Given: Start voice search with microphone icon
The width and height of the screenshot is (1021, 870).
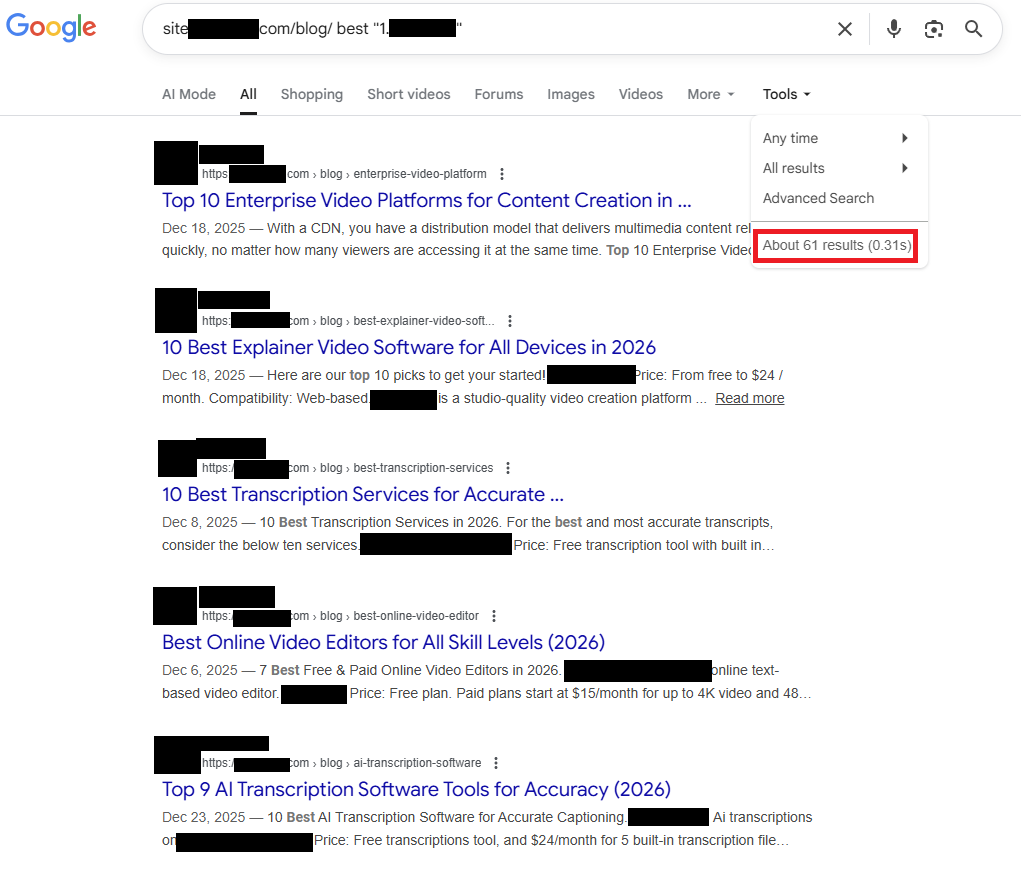Looking at the screenshot, I should (894, 29).
